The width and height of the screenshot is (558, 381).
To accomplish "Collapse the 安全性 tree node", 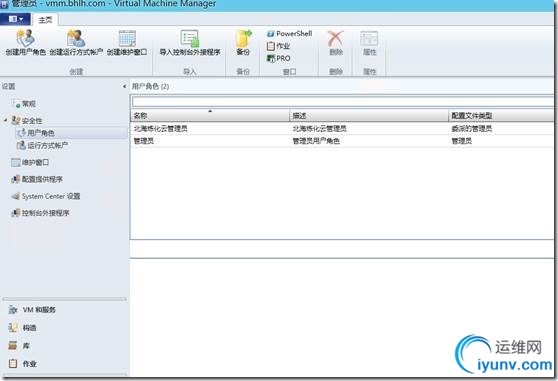I will pos(5,120).
